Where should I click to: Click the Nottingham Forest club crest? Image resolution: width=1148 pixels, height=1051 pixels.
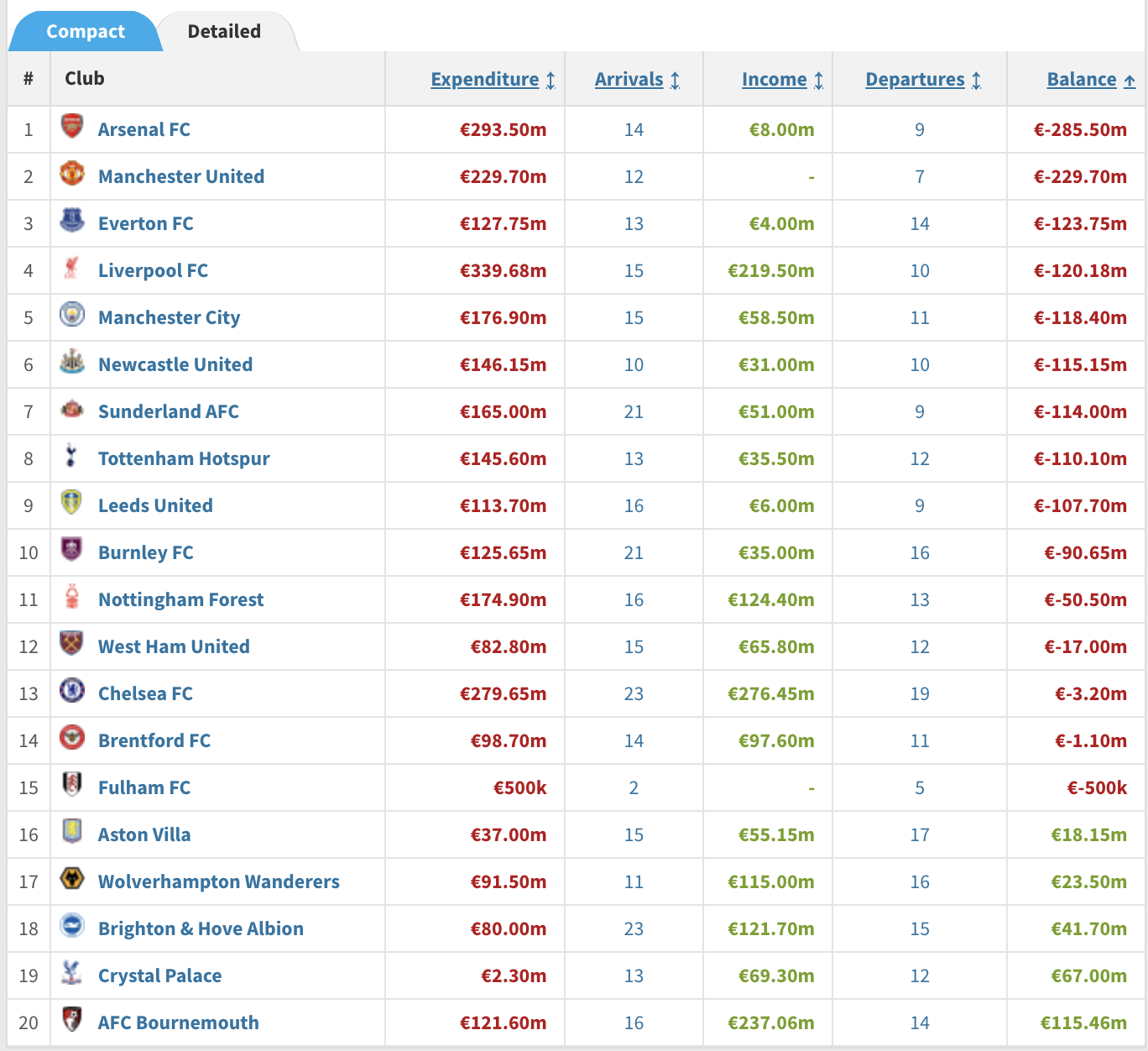[x=72, y=597]
